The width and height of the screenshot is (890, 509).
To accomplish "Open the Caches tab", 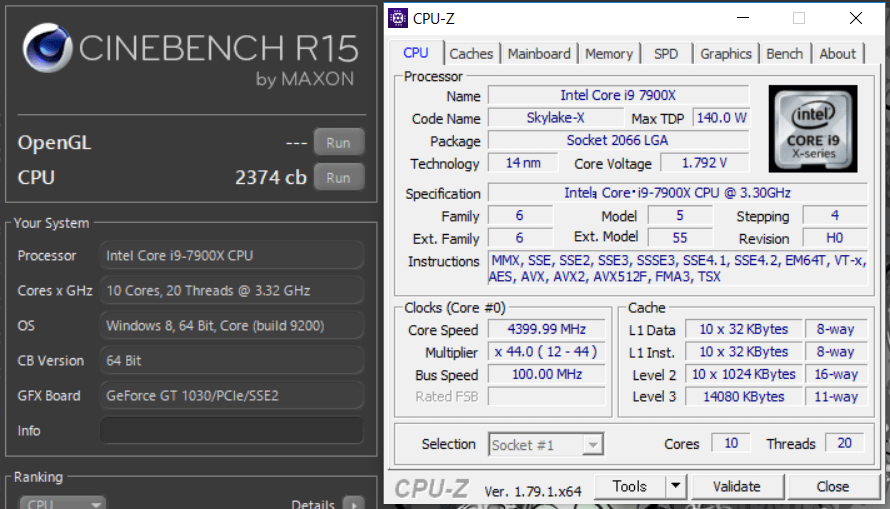I will (x=471, y=54).
